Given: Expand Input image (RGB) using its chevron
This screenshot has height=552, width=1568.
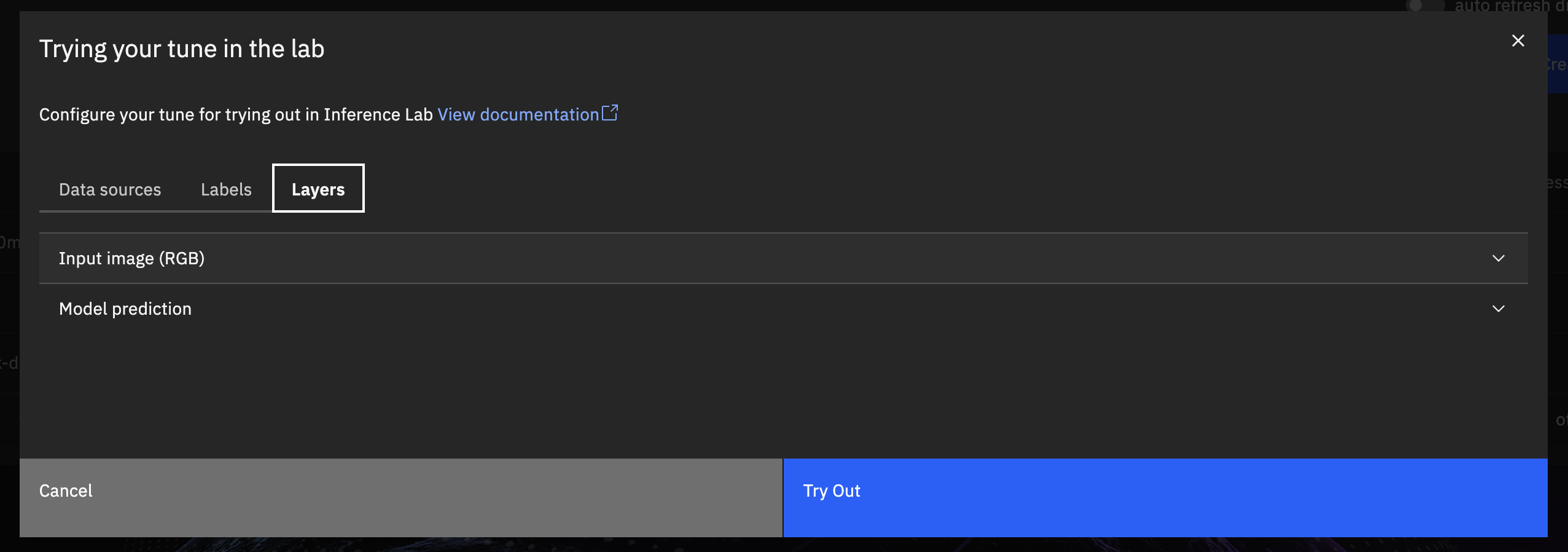Looking at the screenshot, I should coord(1498,259).
